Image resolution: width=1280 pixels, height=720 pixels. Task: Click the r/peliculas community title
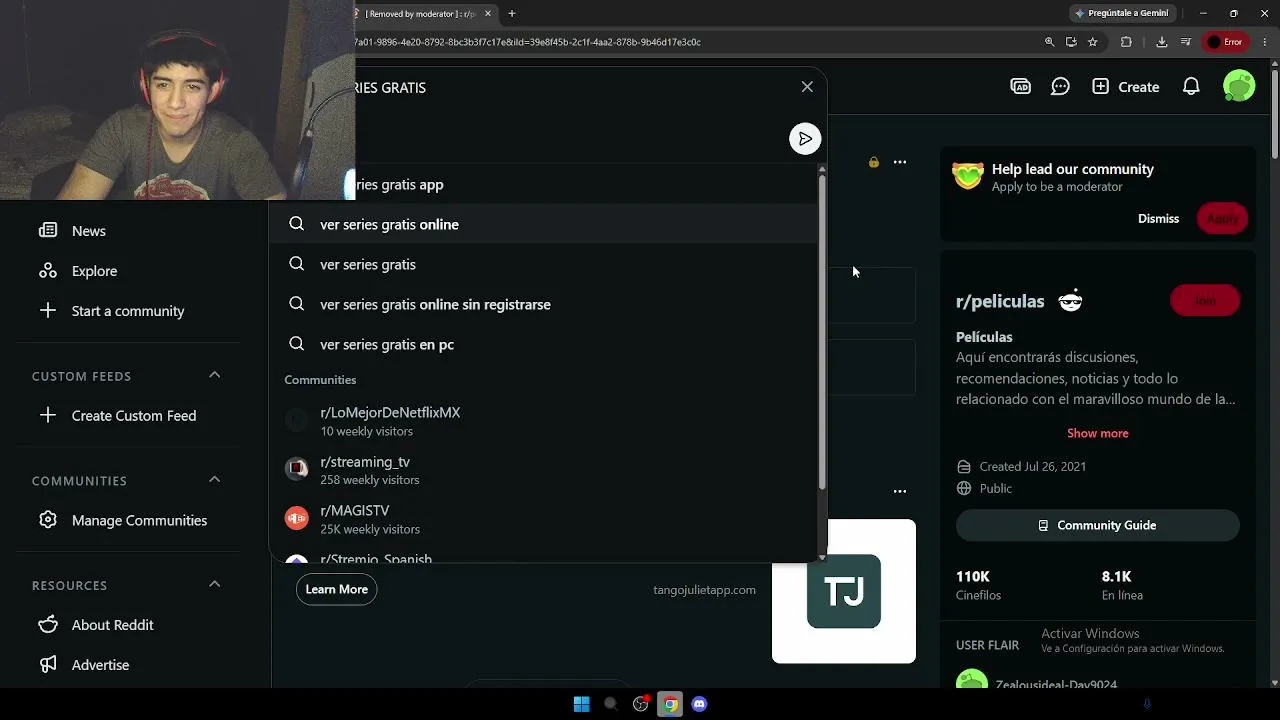tap(1000, 301)
